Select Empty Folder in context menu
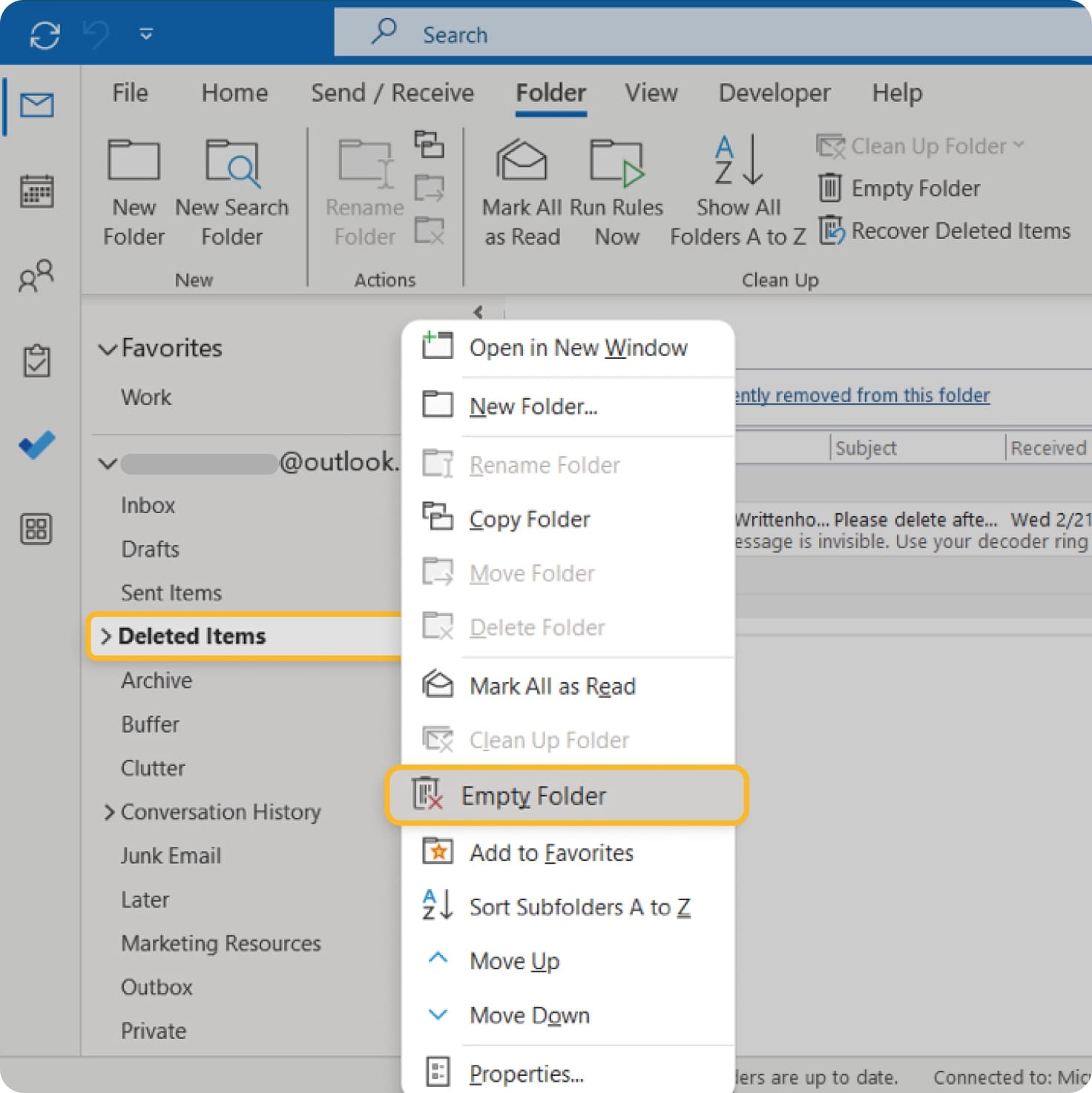 [533, 796]
